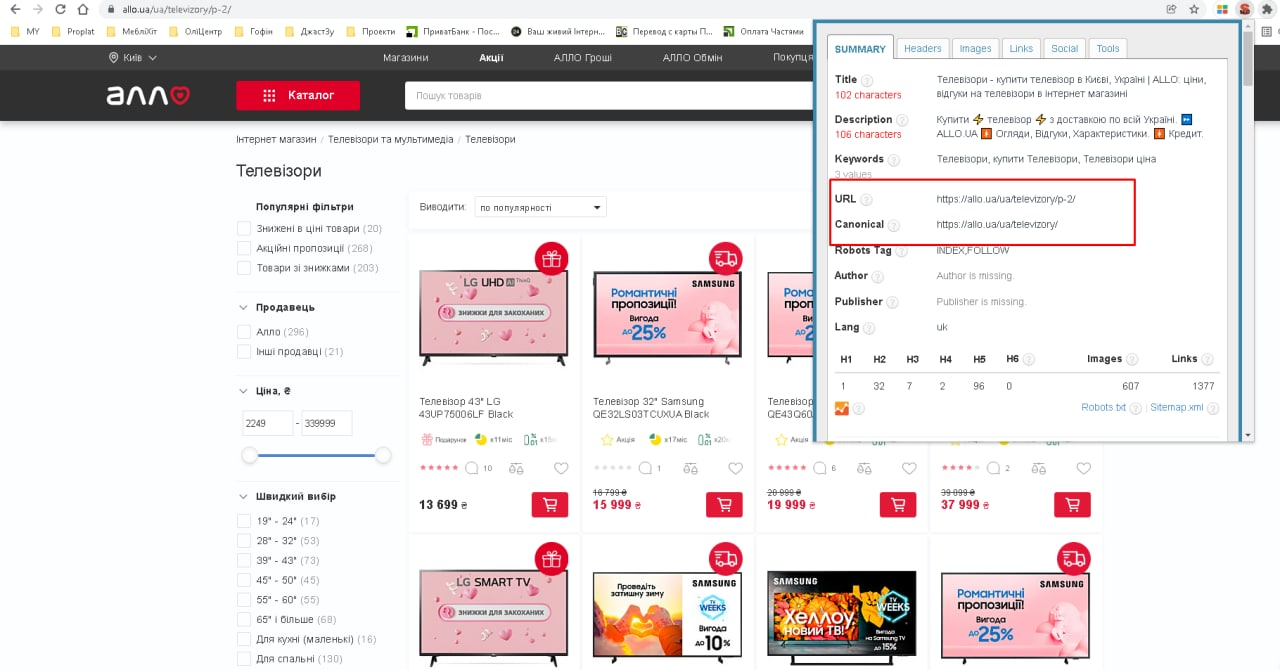The width and height of the screenshot is (1280, 670).
Task: Switch to the Headers tab
Action: tap(922, 48)
